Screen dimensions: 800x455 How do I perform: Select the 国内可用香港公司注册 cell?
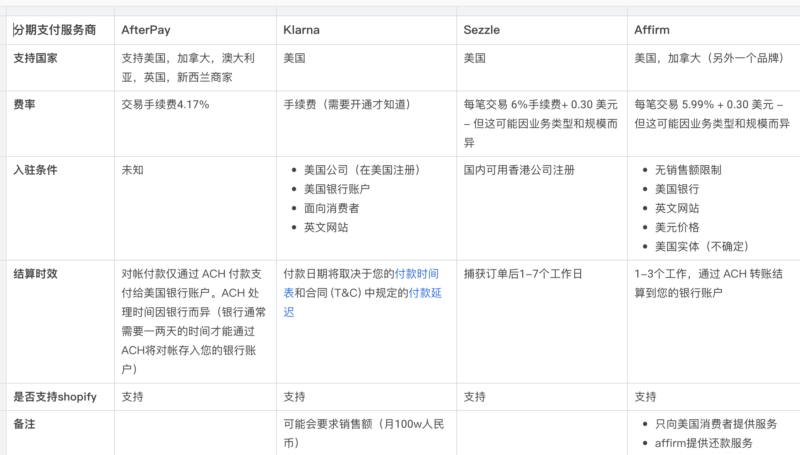point(542,209)
